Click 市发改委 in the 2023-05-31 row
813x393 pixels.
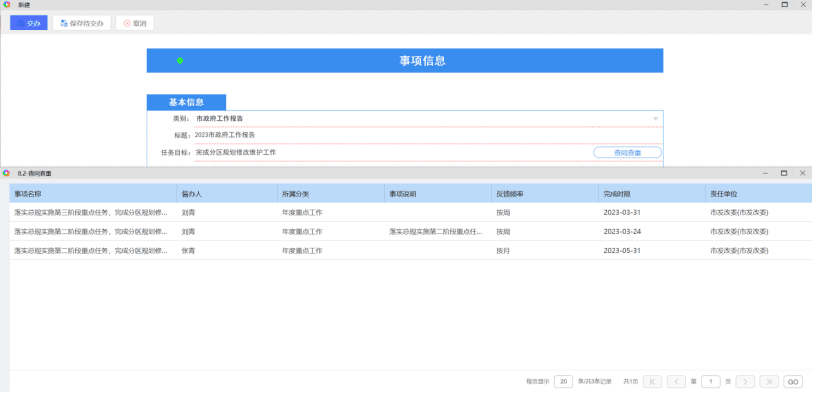739,250
